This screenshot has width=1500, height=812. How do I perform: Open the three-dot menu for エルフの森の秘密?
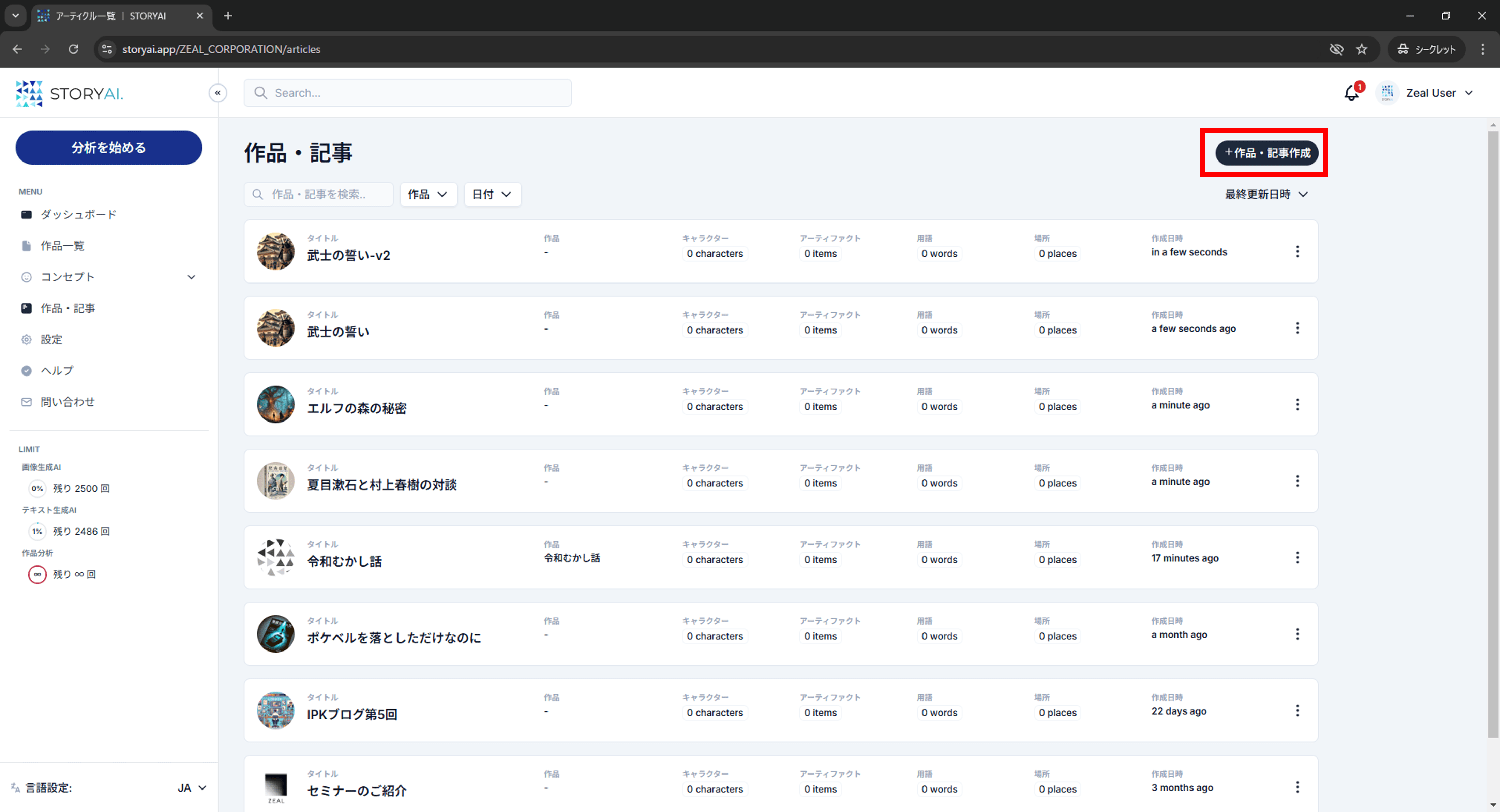1297,404
